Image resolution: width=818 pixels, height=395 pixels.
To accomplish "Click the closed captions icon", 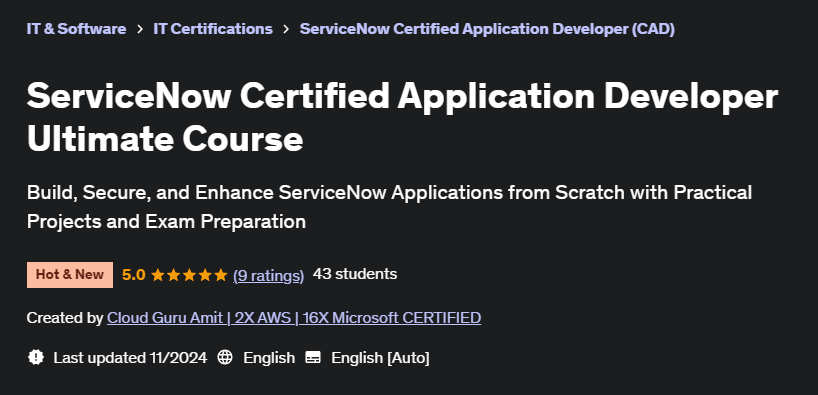I will [313, 357].
